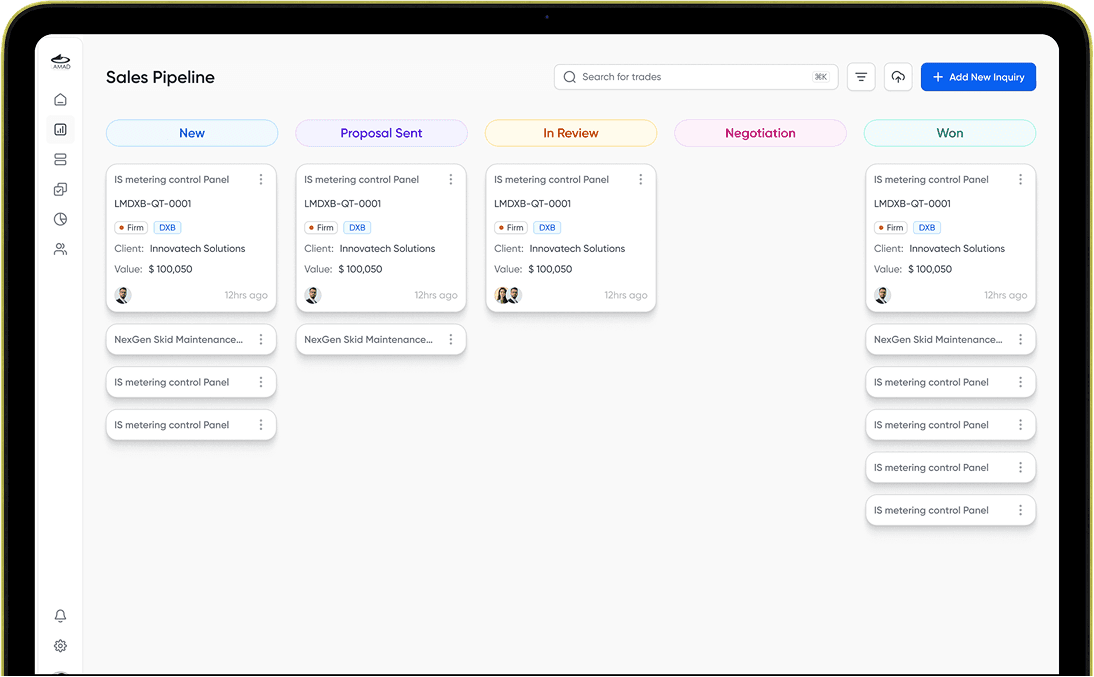Open kebab menu of NexGen card in Won
Viewport: 1094px width, 677px height.
pyautogui.click(x=1020, y=339)
